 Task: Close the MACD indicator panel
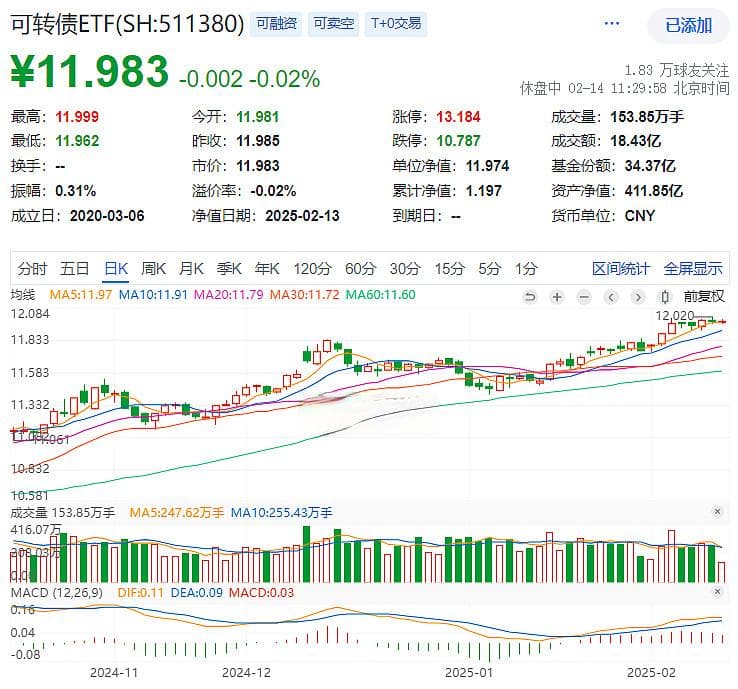pyautogui.click(x=717, y=592)
